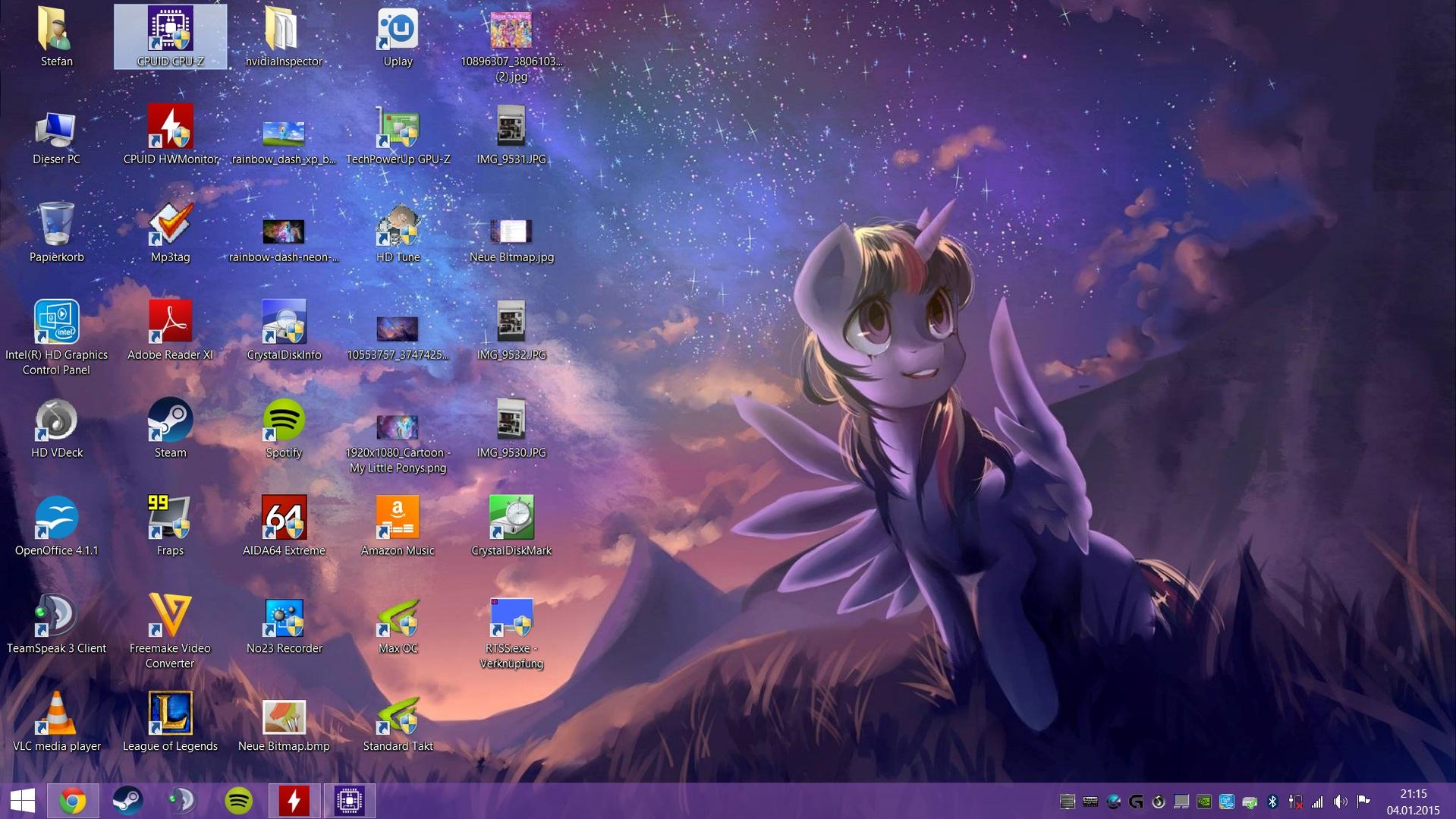Image resolution: width=1456 pixels, height=819 pixels.
Task: Select the IMG_9532.JPG file
Action: (511, 332)
